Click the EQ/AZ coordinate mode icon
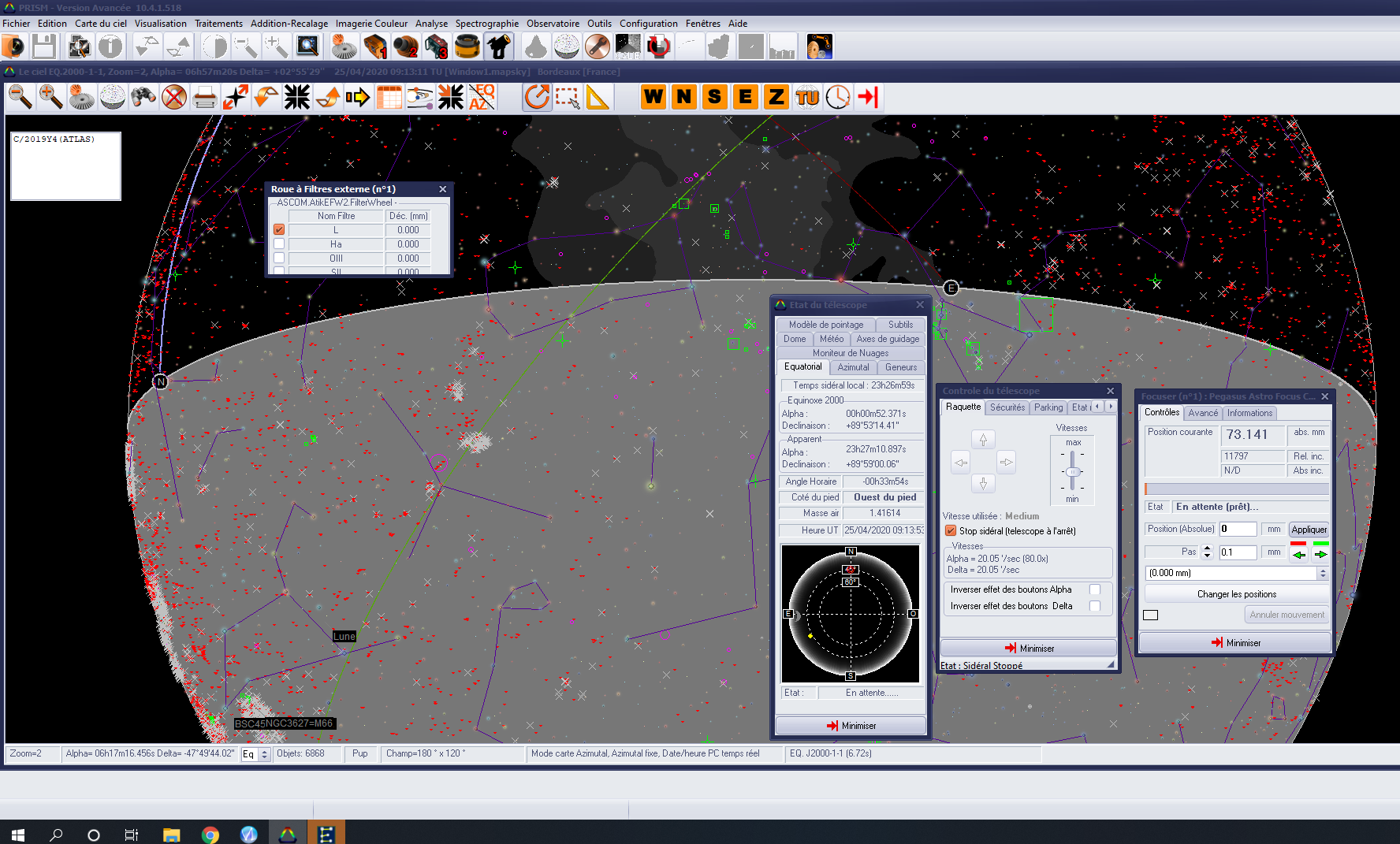 click(482, 98)
